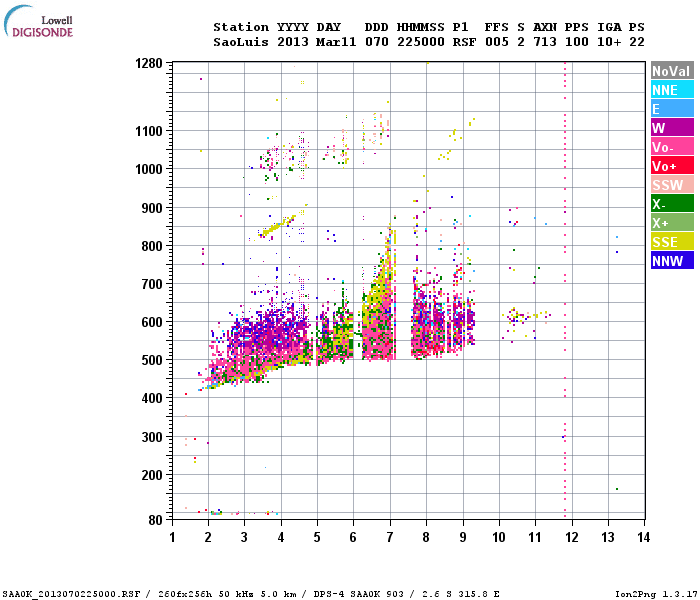Click frequency axis label 13

tap(608, 537)
